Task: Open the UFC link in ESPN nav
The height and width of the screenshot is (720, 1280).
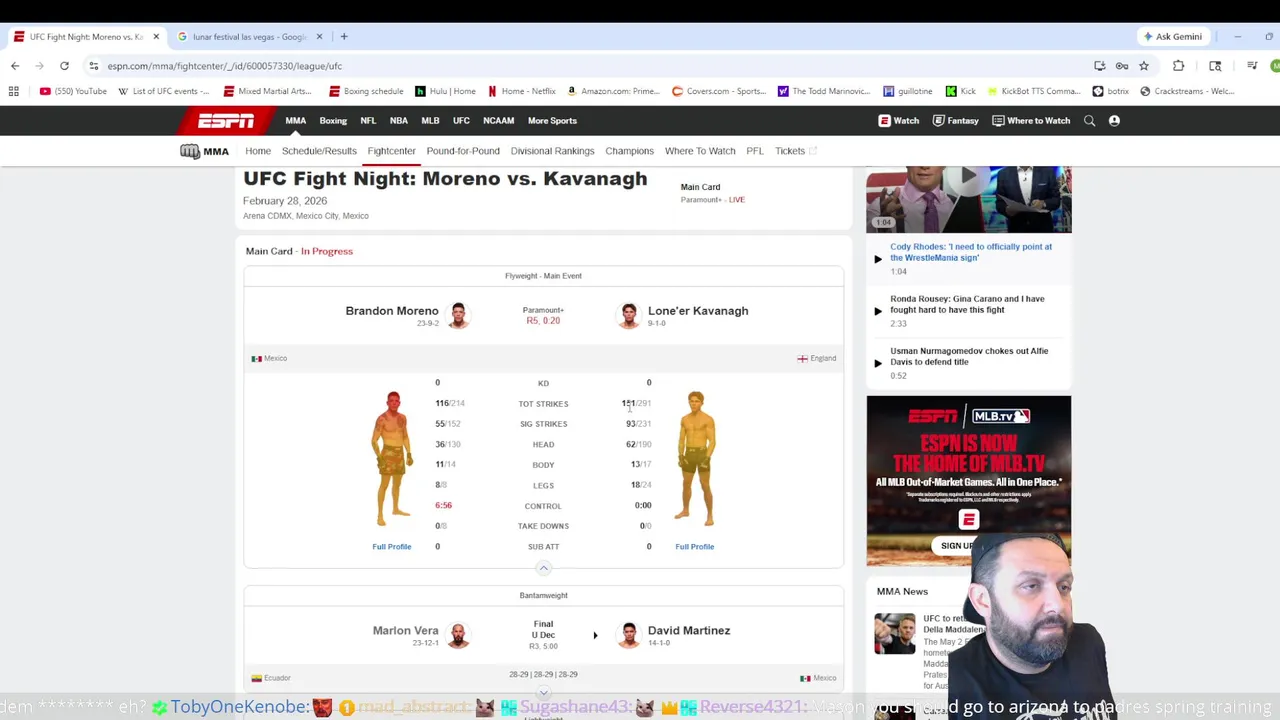Action: point(461,121)
